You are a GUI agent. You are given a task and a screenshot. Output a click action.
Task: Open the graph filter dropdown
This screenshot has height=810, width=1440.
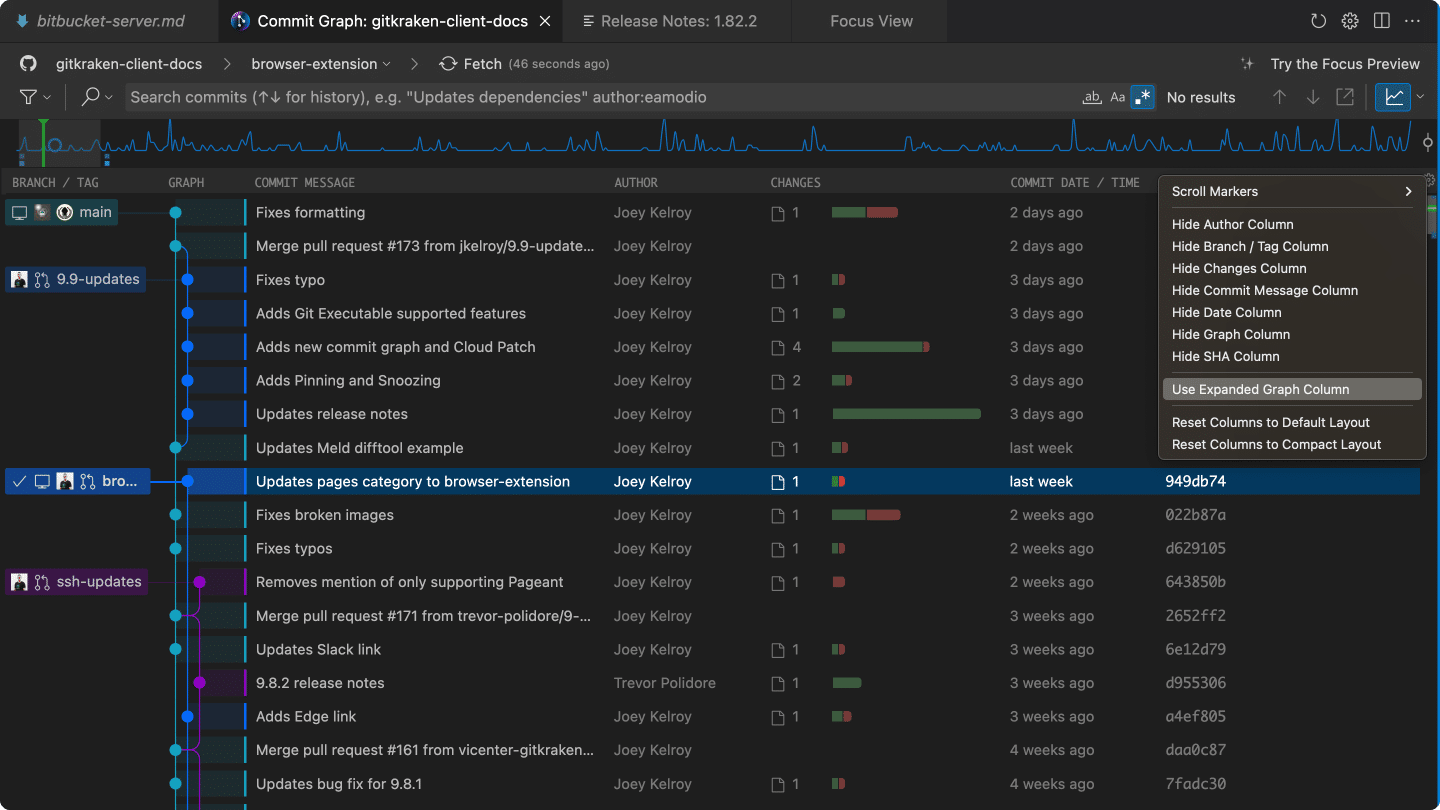35,97
